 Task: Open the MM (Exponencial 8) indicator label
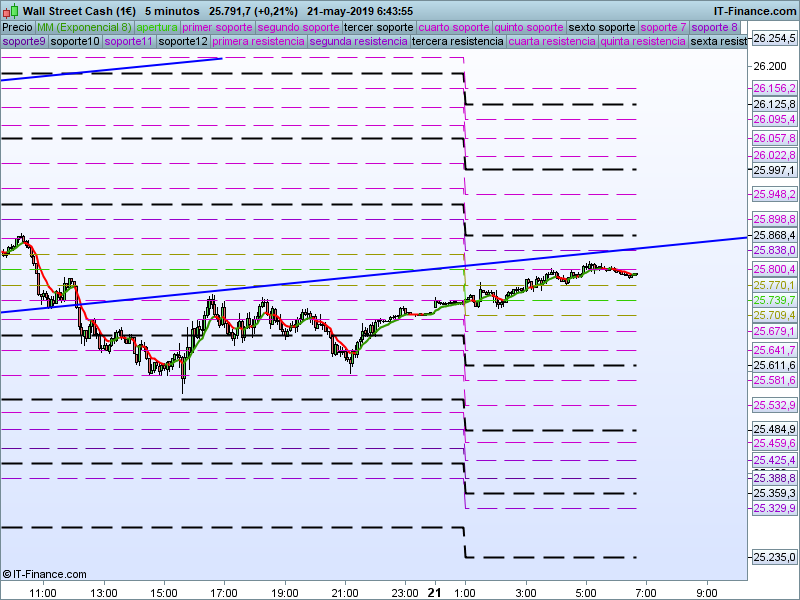coord(84,28)
